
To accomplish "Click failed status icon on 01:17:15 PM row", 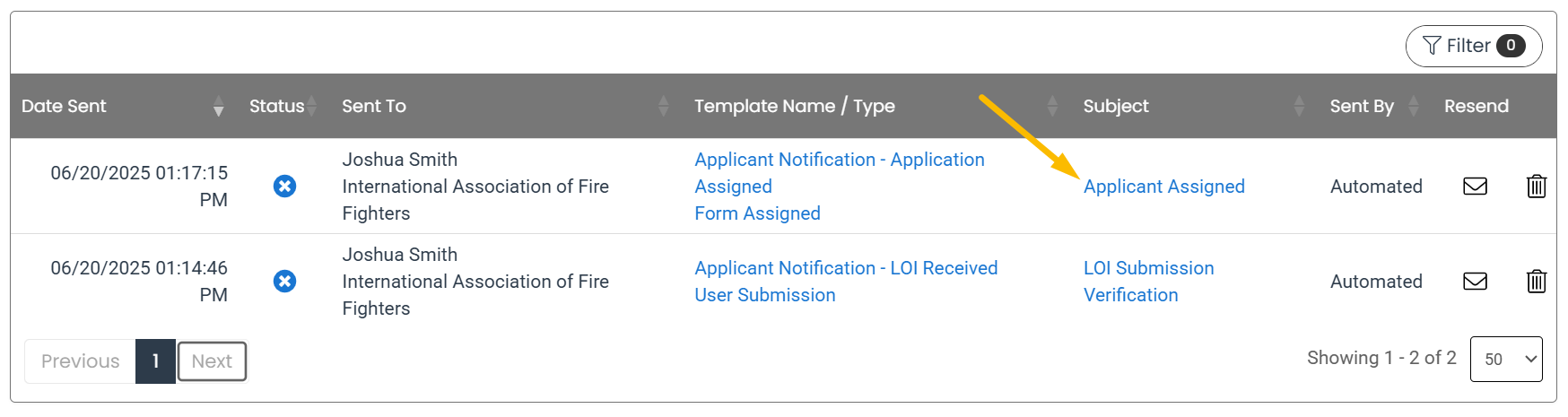I will pos(284,186).
